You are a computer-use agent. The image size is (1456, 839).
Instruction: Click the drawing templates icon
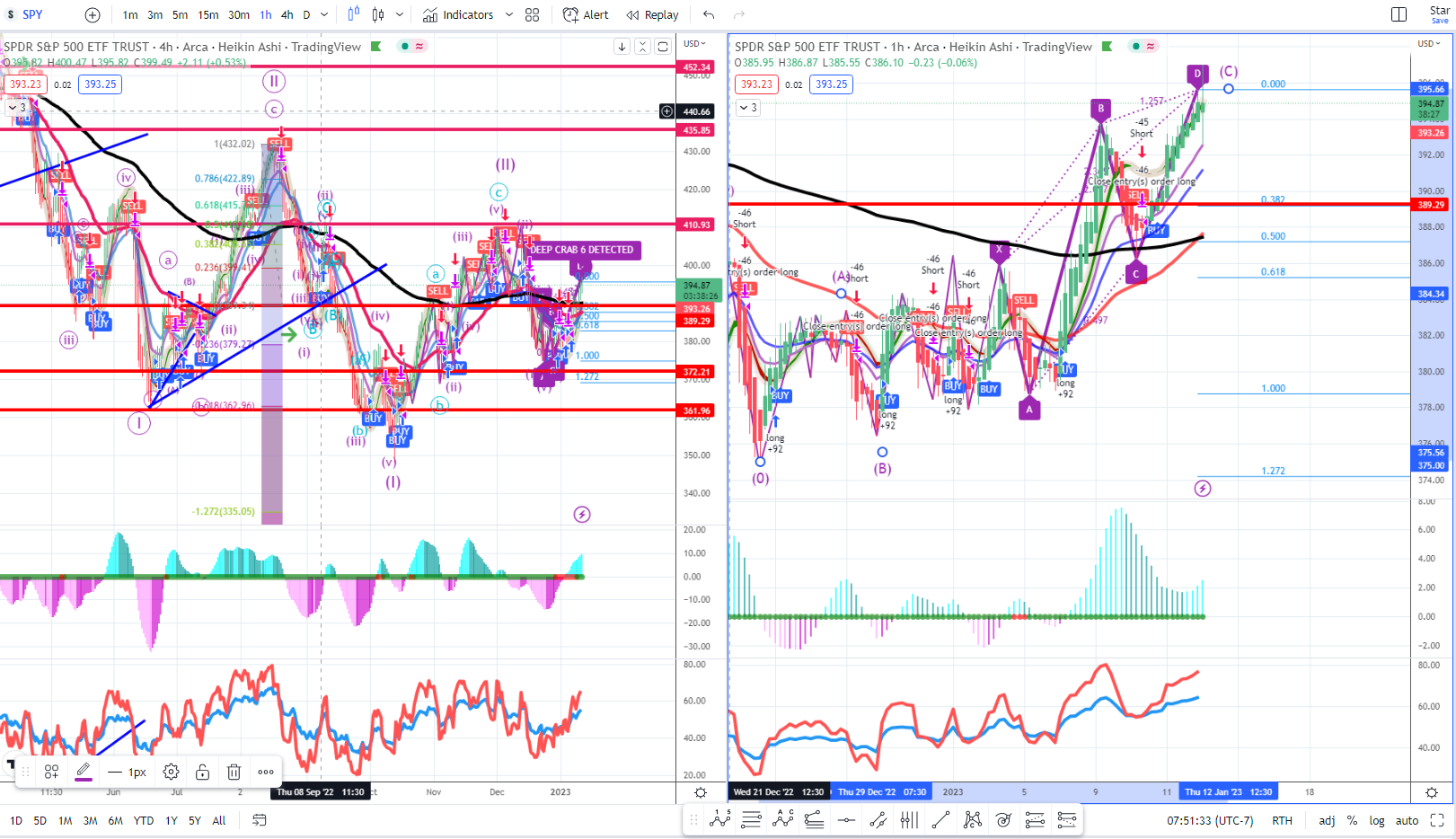tap(51, 772)
